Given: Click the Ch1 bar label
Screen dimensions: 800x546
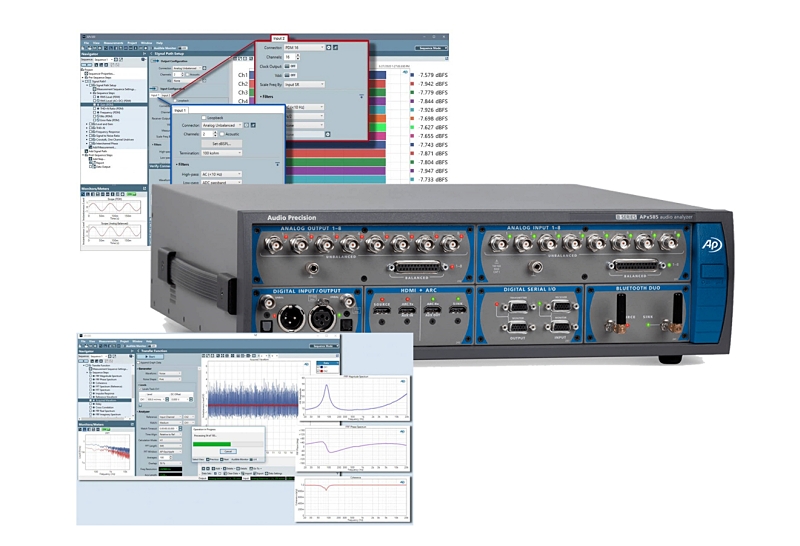Looking at the screenshot, I should [243, 75].
